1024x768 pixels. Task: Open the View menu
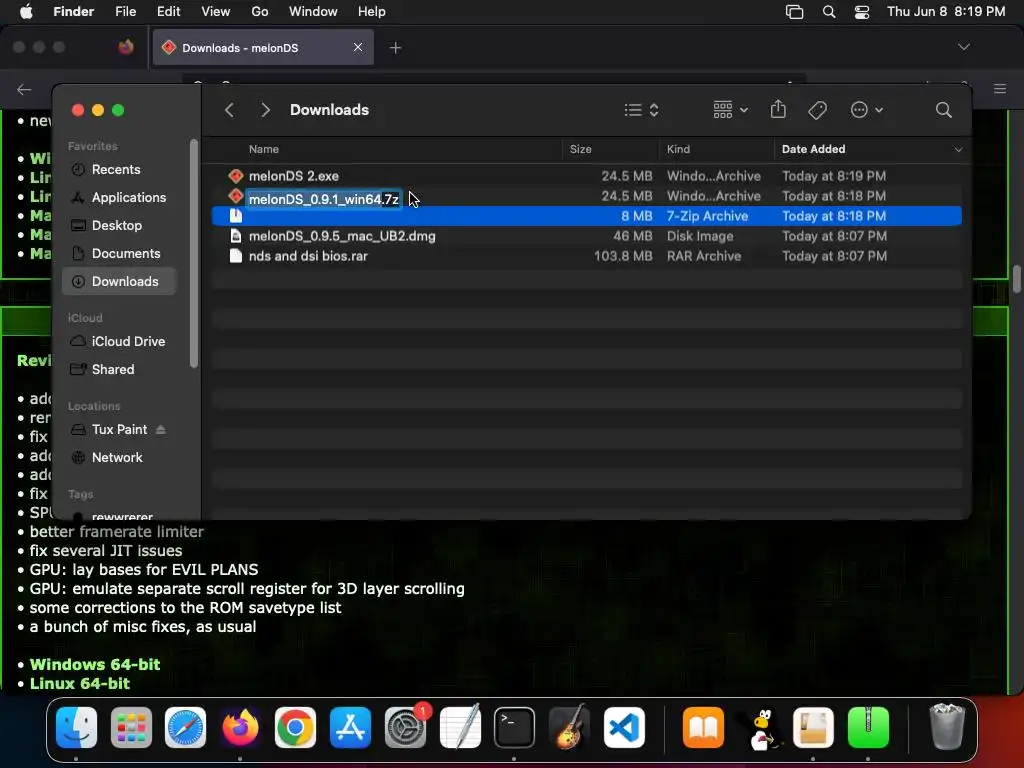(216, 12)
